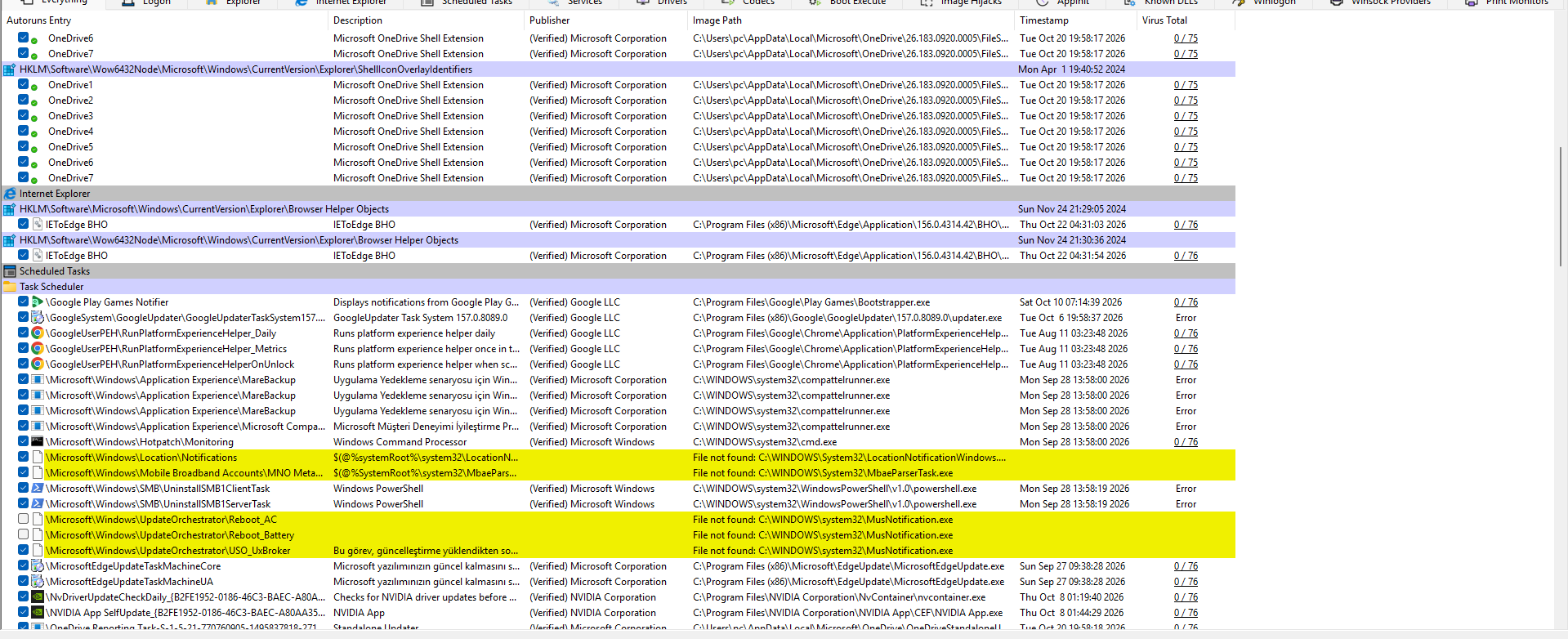Open VirusTotal 0/75 link for OneDrive2
The image size is (1568, 639).
coord(1186,101)
